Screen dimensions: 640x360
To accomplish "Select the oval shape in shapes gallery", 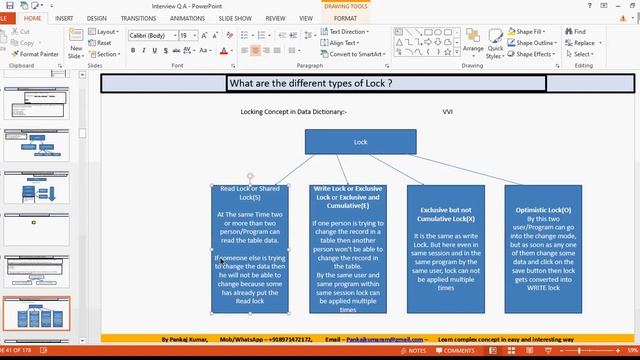I will (x=438, y=32).
